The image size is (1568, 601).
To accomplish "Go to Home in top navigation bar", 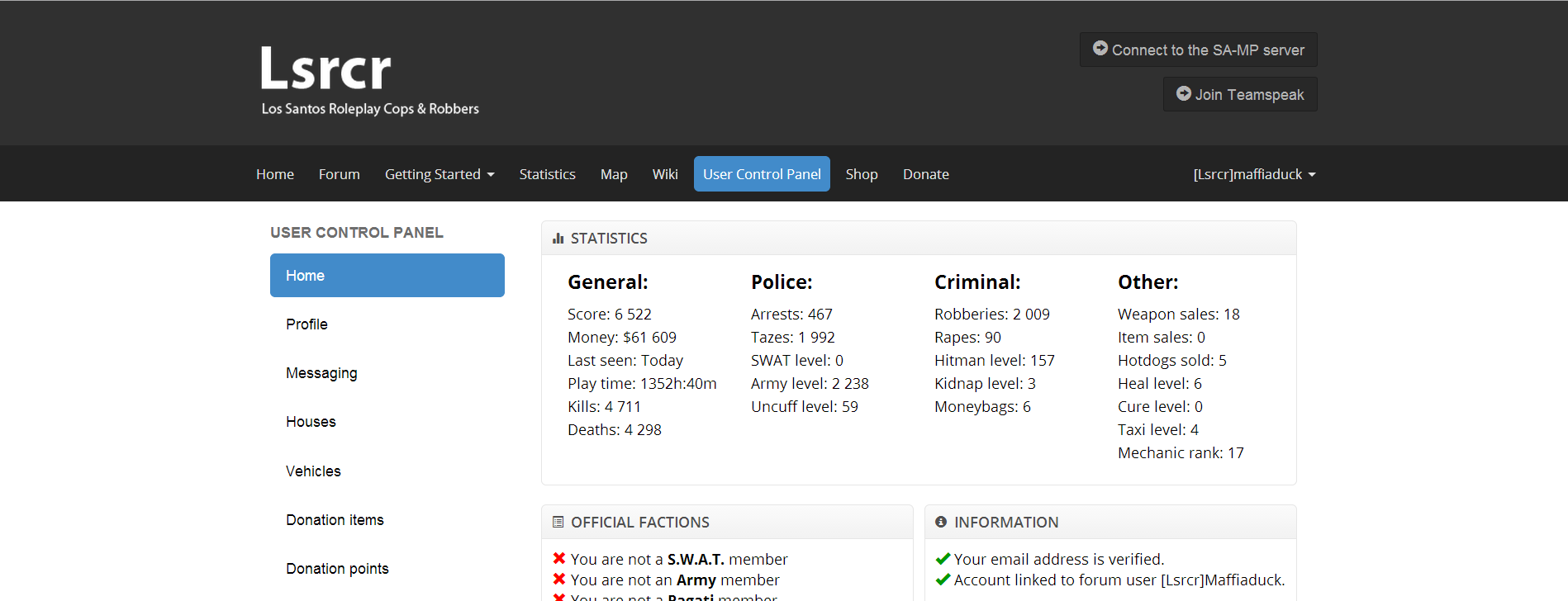I will point(275,174).
